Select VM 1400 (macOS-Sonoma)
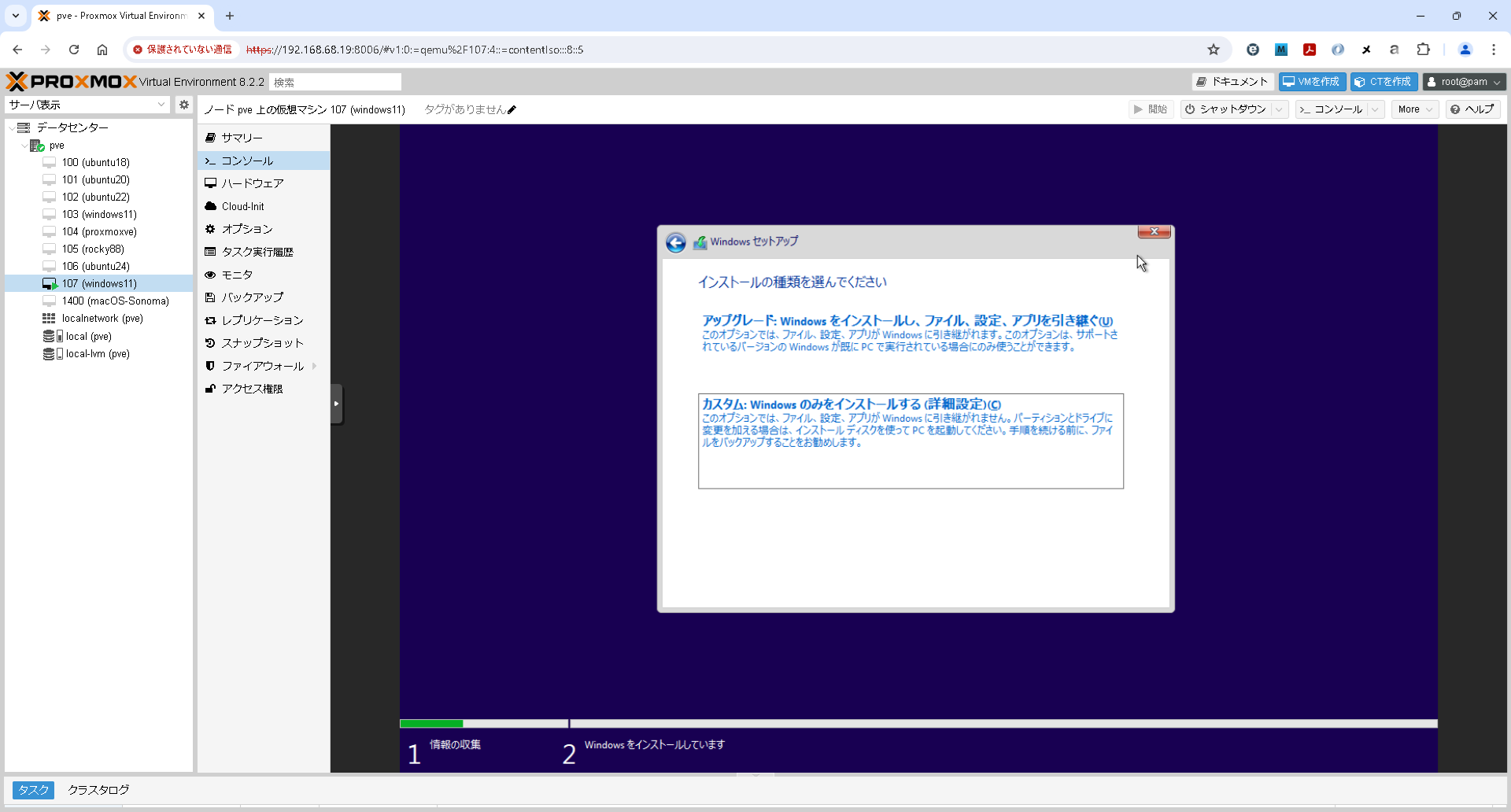This screenshot has height=812, width=1511. 115,301
